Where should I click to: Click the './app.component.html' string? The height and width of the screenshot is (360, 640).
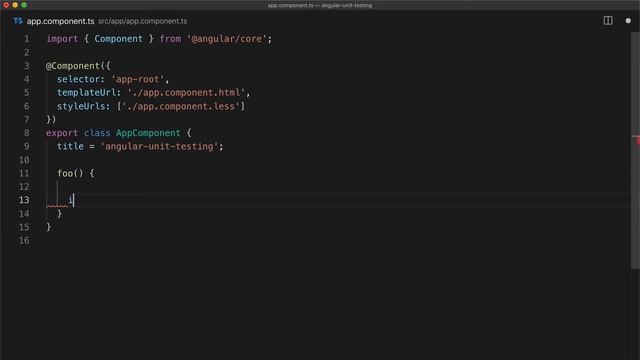[186, 93]
